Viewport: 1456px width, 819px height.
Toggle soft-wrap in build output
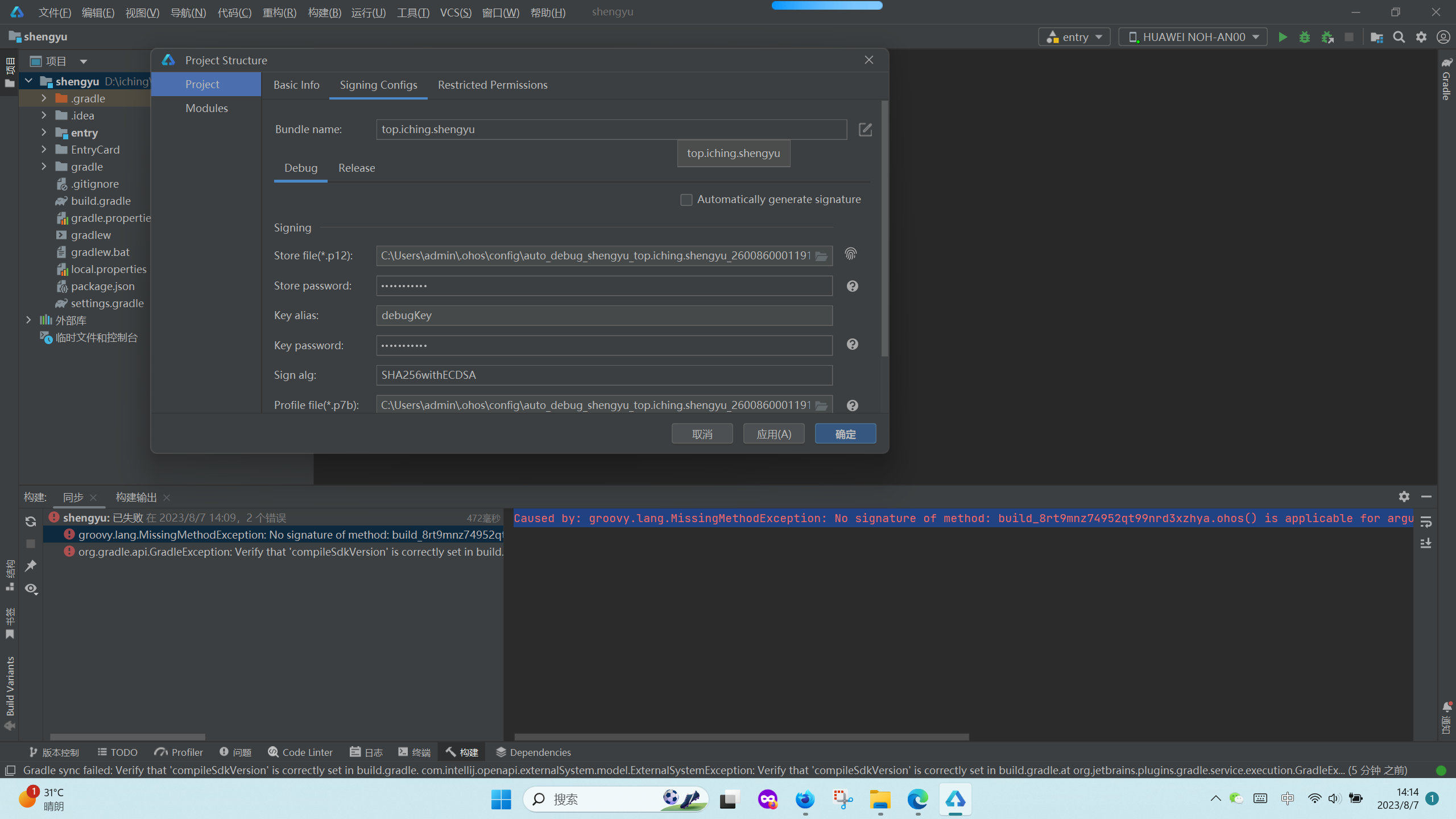click(1426, 522)
